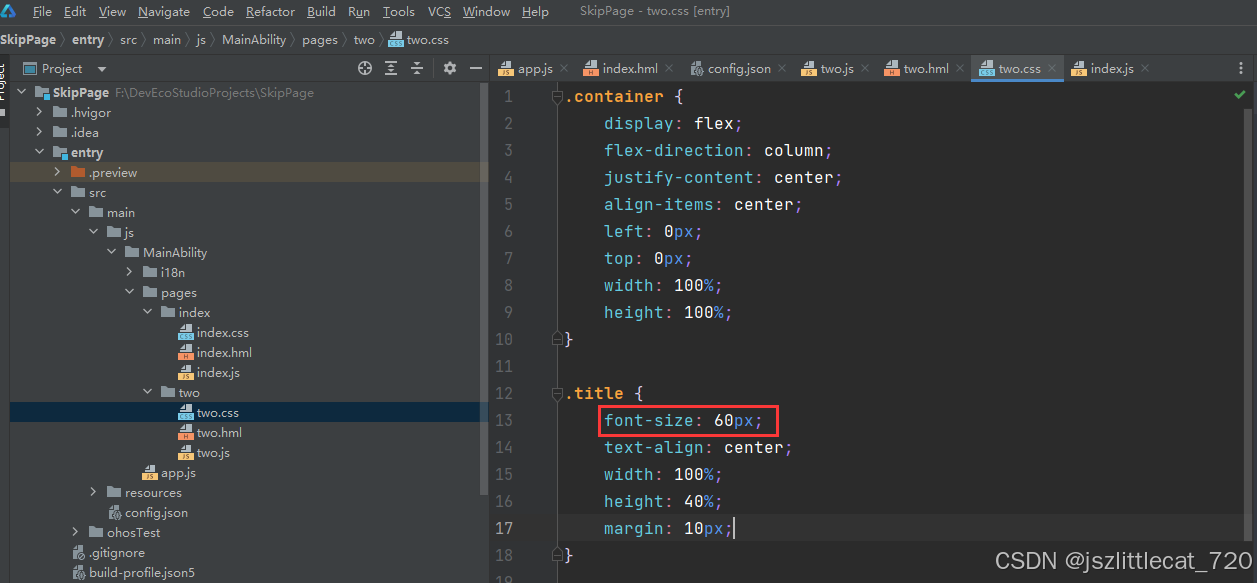Open Project panel settings gear
This screenshot has width=1257, height=583.
pos(450,68)
